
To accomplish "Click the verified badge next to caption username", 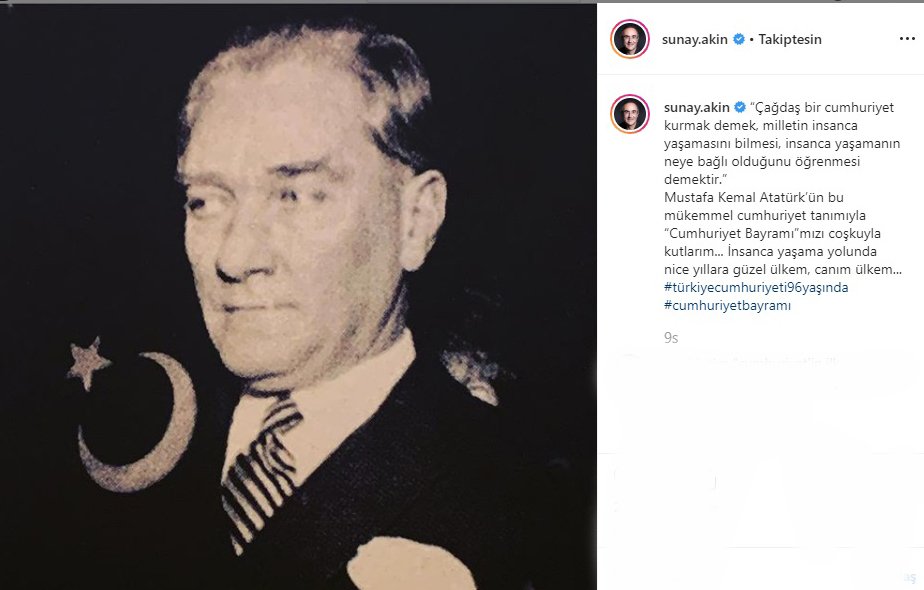I will (740, 107).
